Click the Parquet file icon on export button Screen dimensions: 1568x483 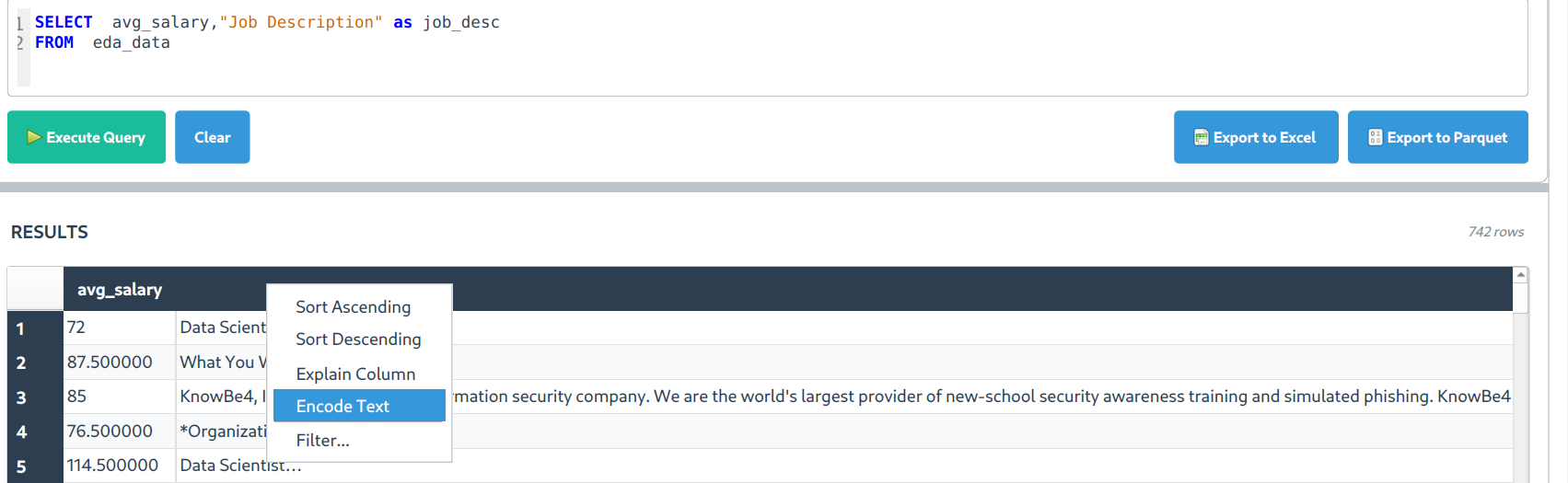1375,137
